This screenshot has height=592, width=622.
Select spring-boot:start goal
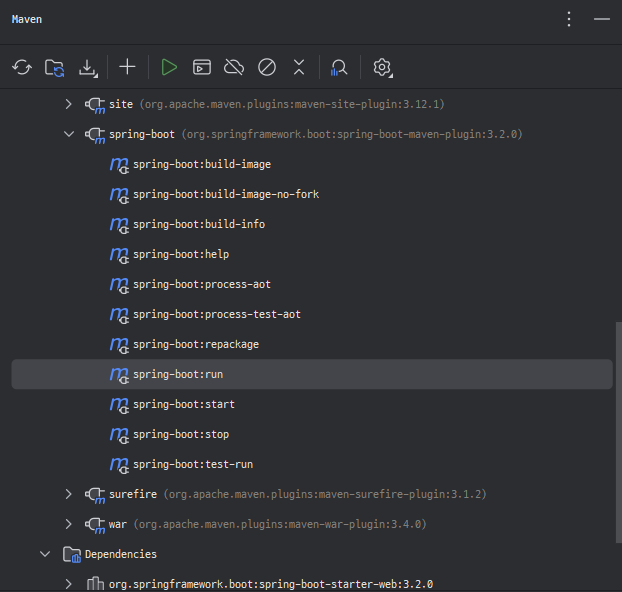tap(184, 404)
